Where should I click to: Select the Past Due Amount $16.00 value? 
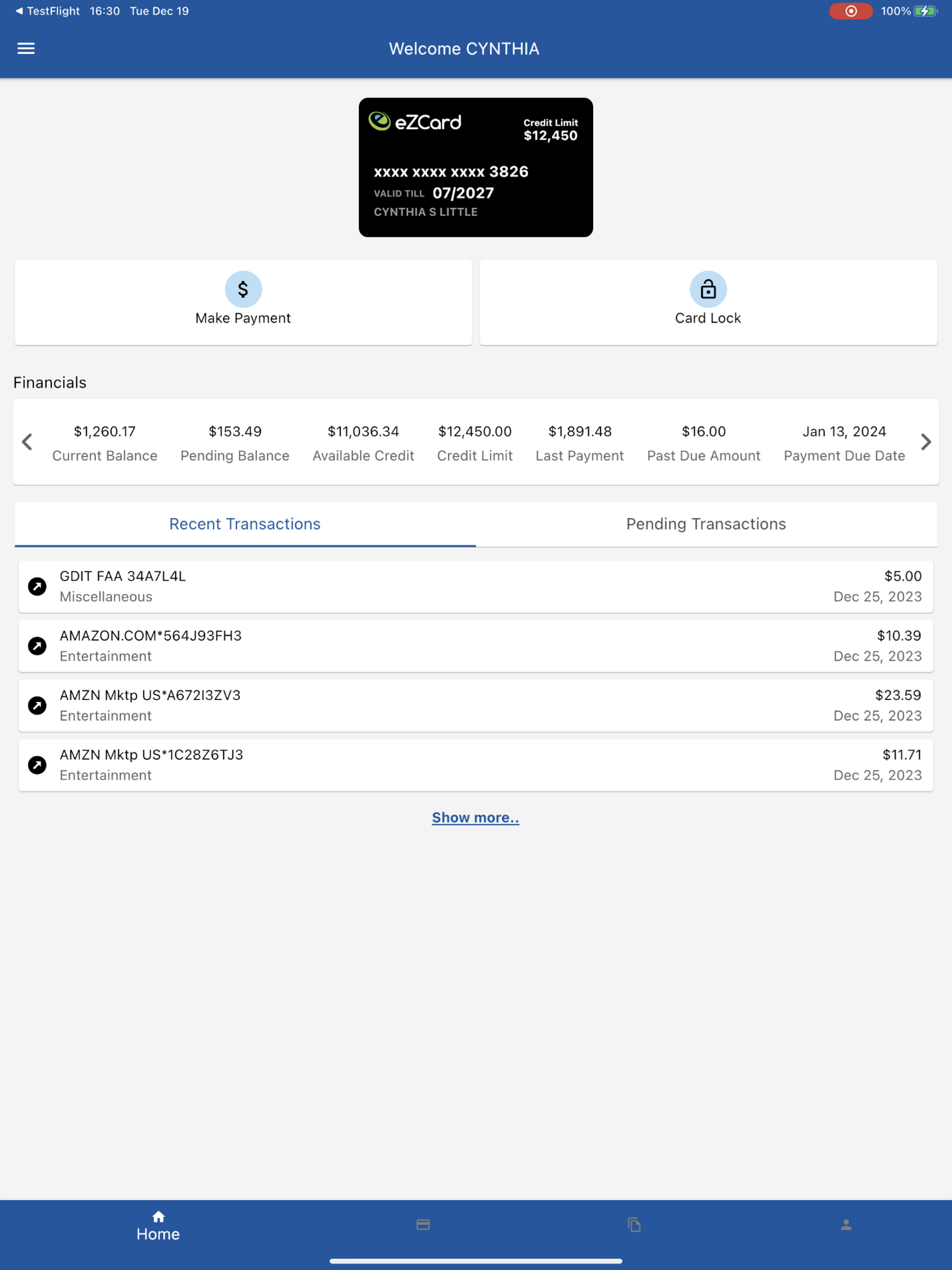pyautogui.click(x=703, y=431)
